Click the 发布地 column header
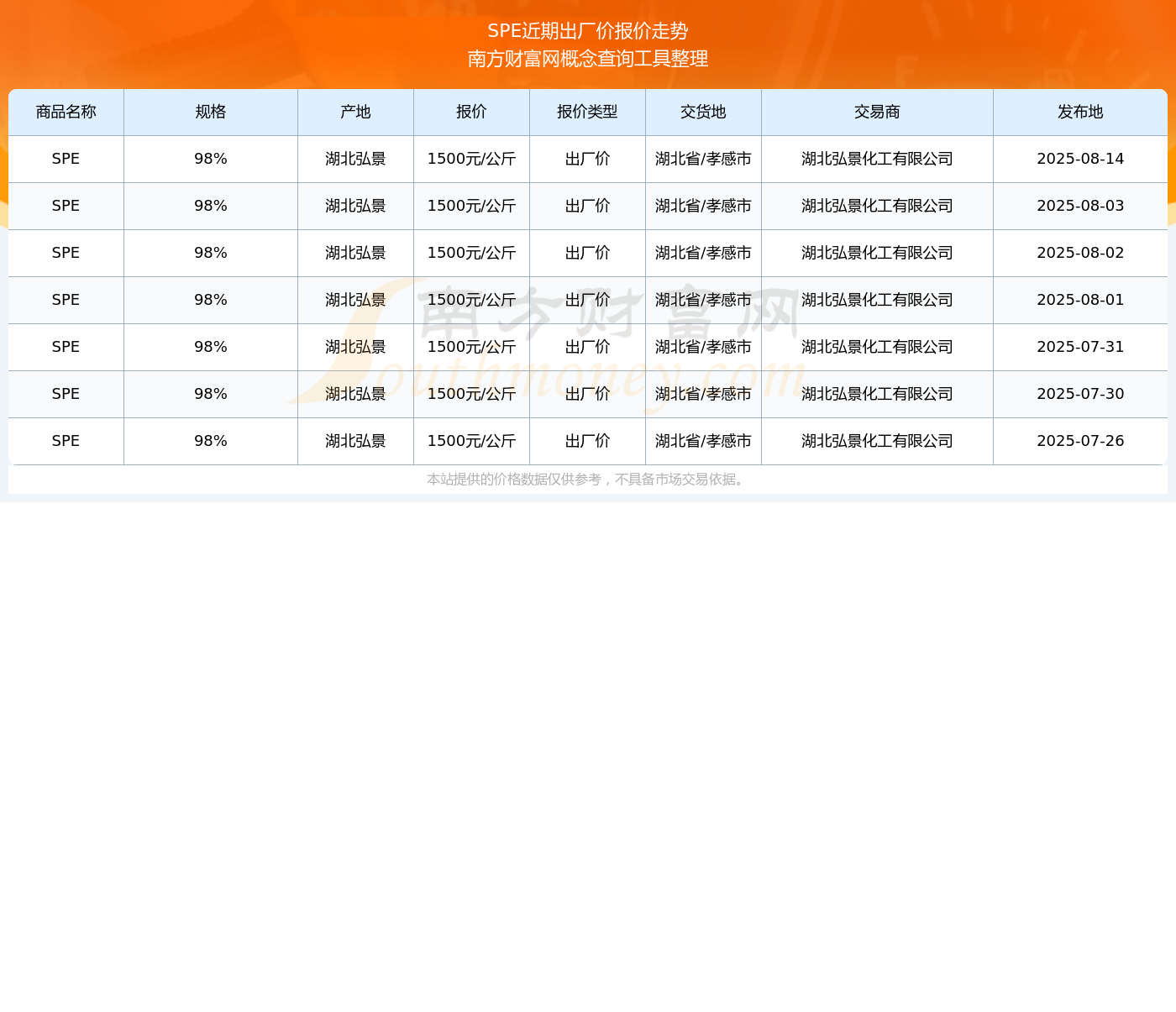Screen dimensions: 1176x1012 (1080, 112)
